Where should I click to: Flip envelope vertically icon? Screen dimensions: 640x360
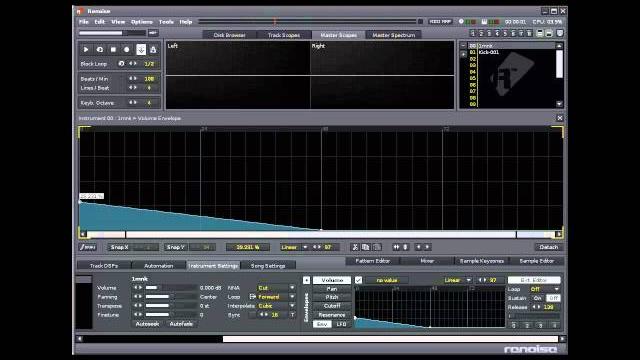(405, 247)
